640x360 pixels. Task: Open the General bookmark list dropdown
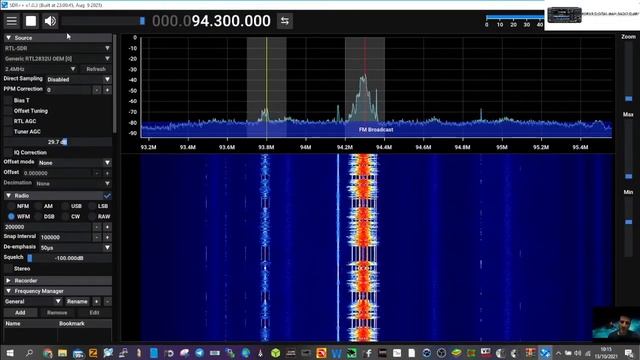[x=33, y=302]
